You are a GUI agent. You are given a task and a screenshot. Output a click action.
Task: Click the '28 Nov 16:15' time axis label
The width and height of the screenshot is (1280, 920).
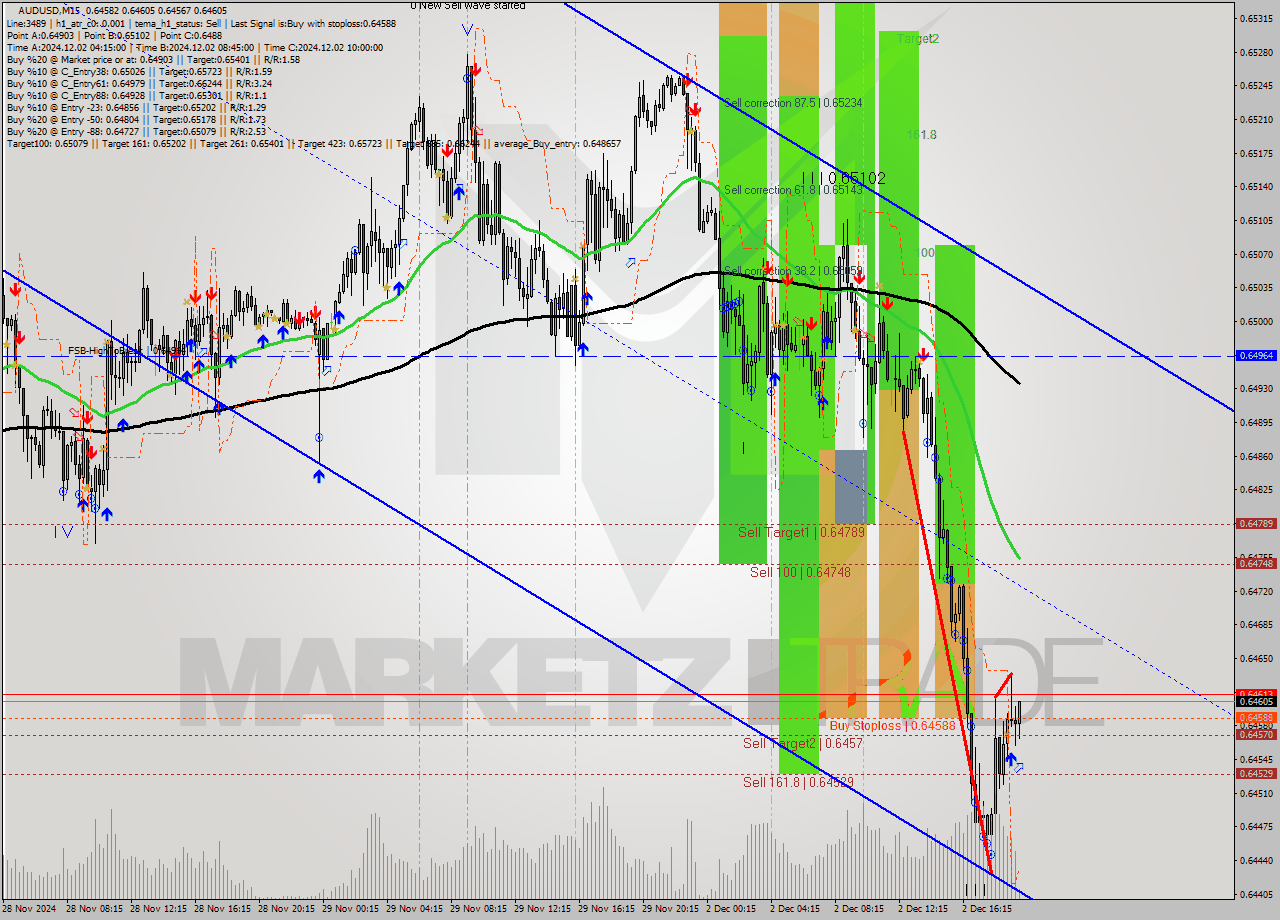pos(223,909)
